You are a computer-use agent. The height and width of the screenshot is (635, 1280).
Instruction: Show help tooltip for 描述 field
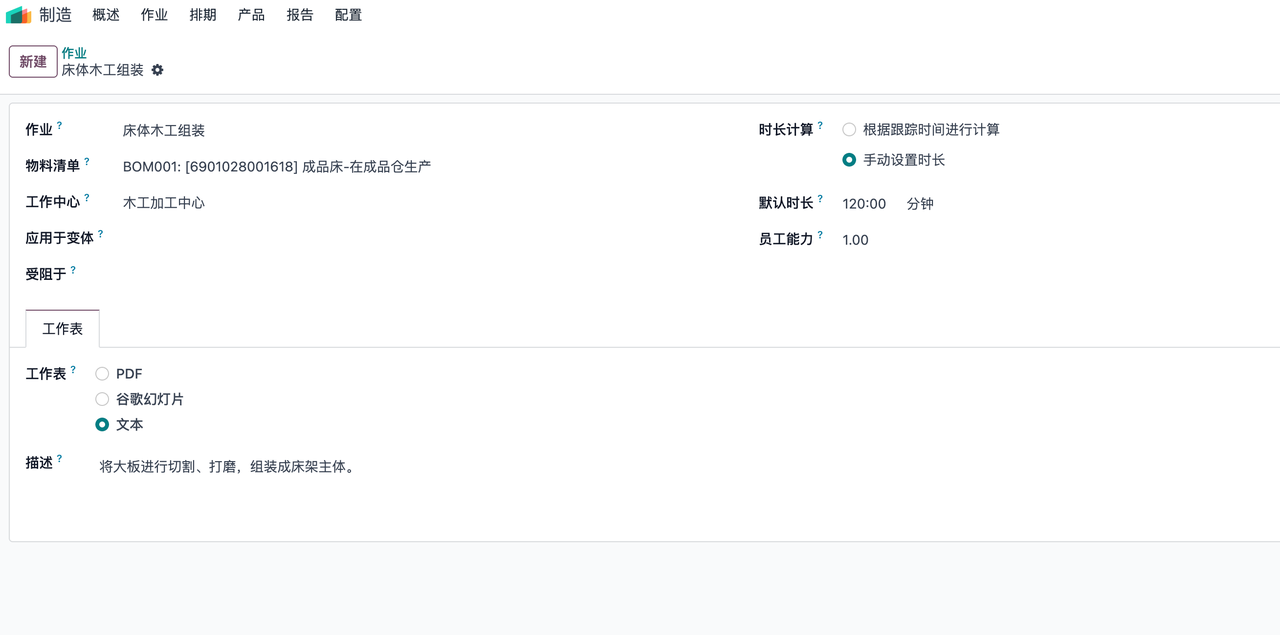coord(59,459)
